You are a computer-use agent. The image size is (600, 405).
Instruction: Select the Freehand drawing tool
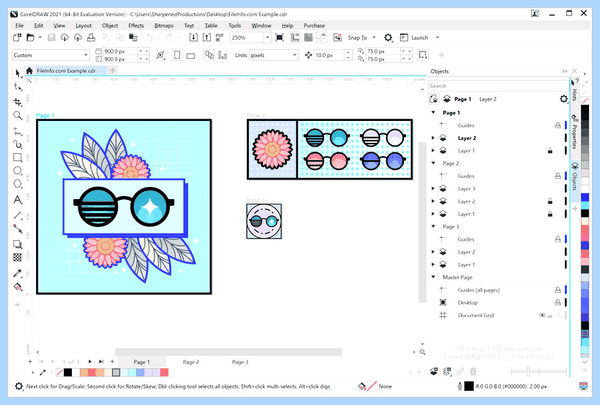[x=17, y=131]
